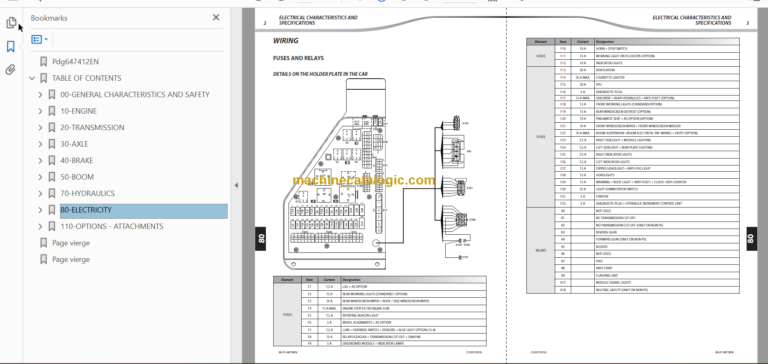Viewport: 768px width, 364px height.
Task: Expand the 10-ENGINE bookmark
Action: point(40,111)
